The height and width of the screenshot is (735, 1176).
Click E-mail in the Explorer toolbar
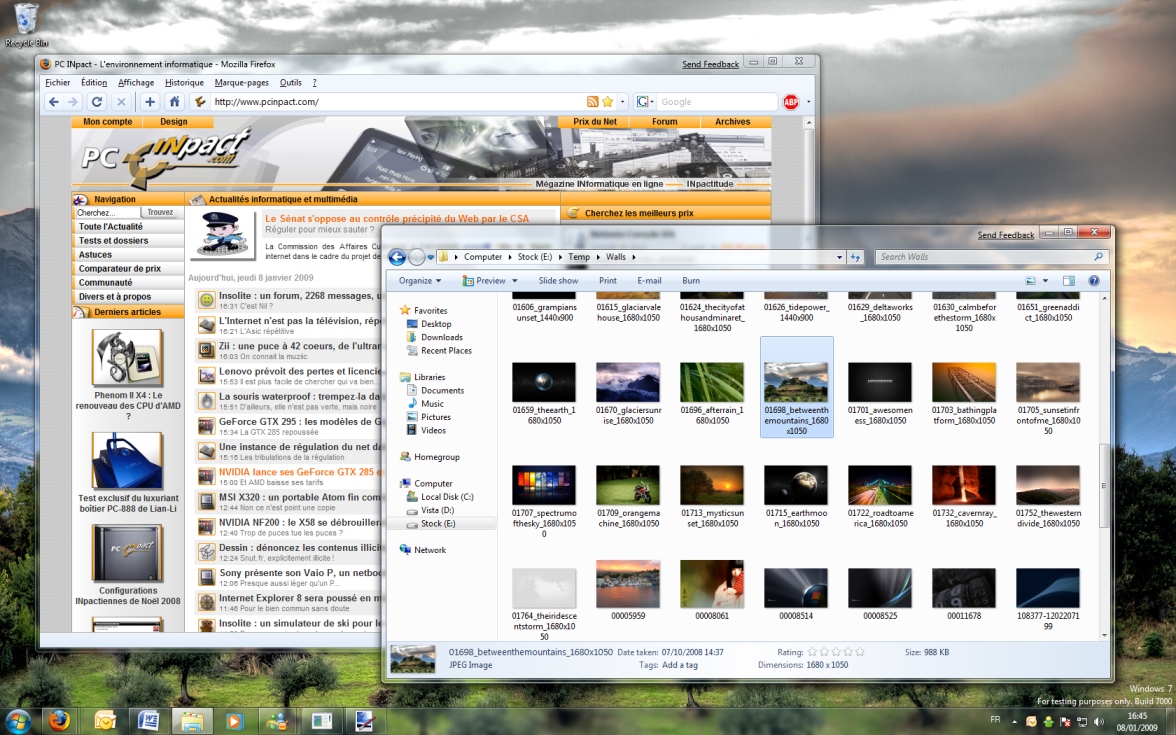649,280
